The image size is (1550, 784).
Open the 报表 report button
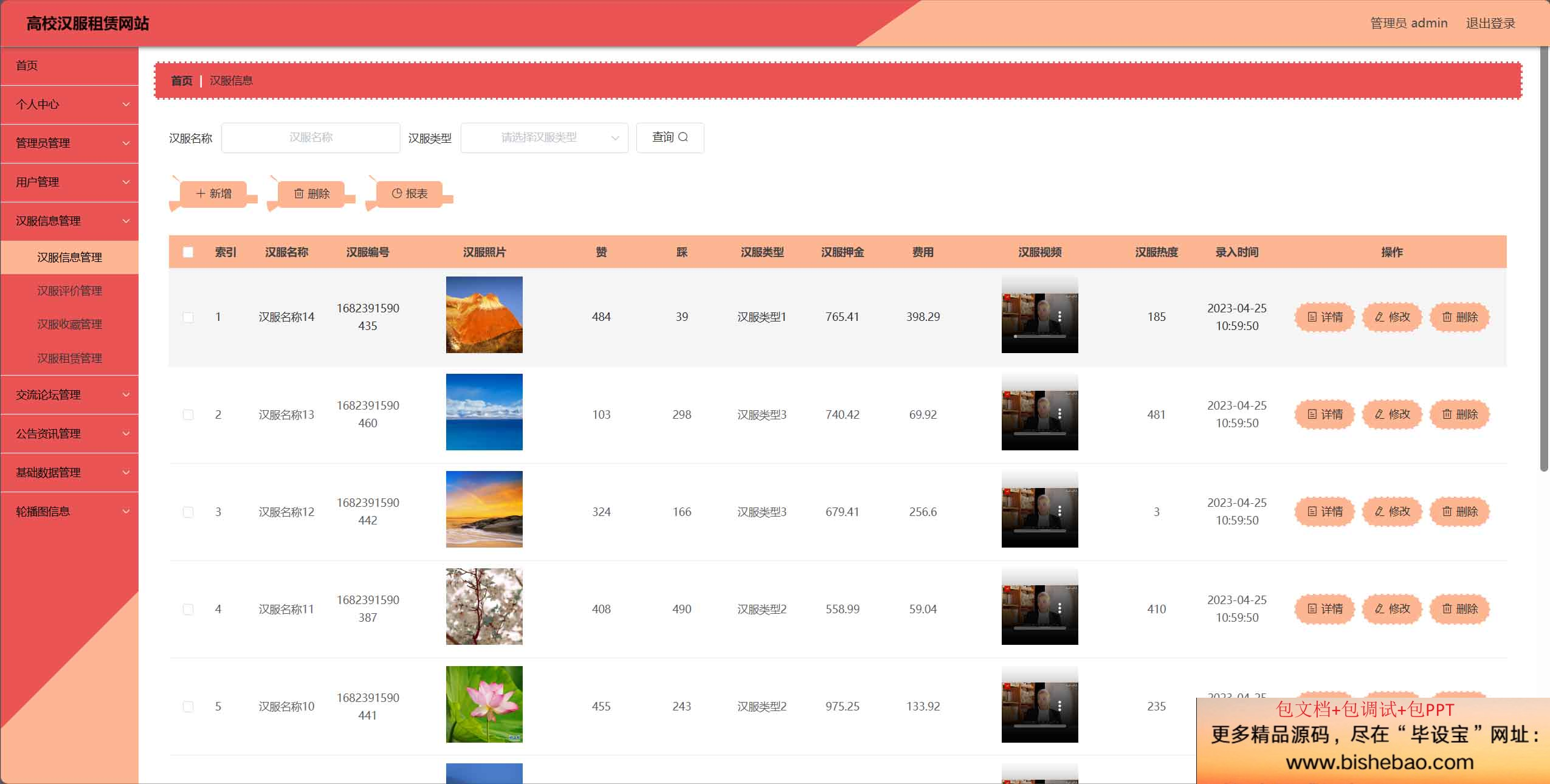click(409, 194)
